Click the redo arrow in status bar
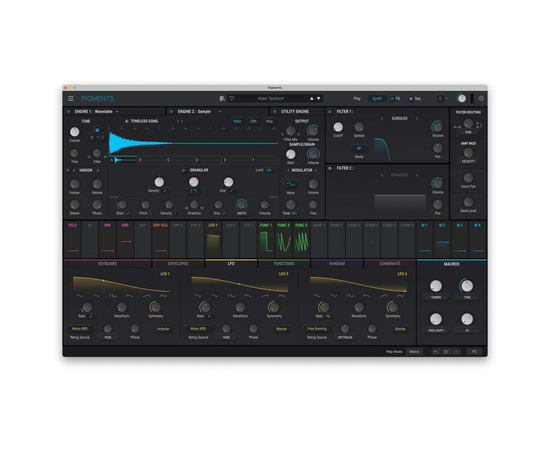This screenshot has width=550, height=450. pyautogui.click(x=456, y=351)
